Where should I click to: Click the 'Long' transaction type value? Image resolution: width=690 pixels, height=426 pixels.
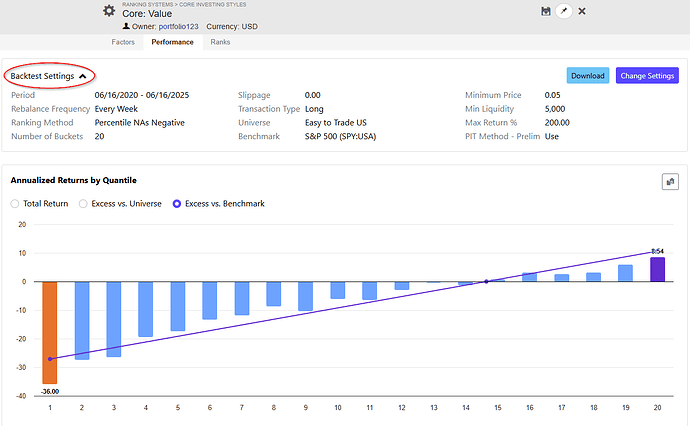[x=314, y=109]
